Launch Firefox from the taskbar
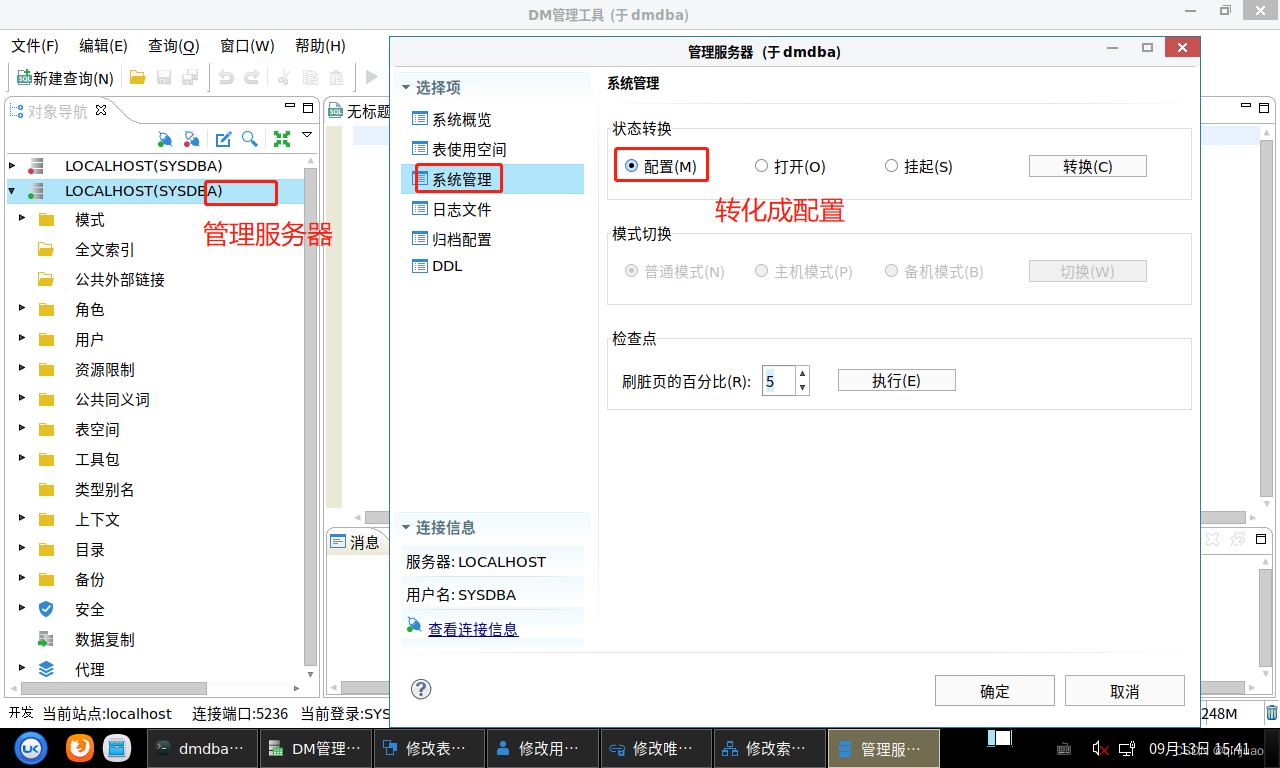 [x=80, y=747]
